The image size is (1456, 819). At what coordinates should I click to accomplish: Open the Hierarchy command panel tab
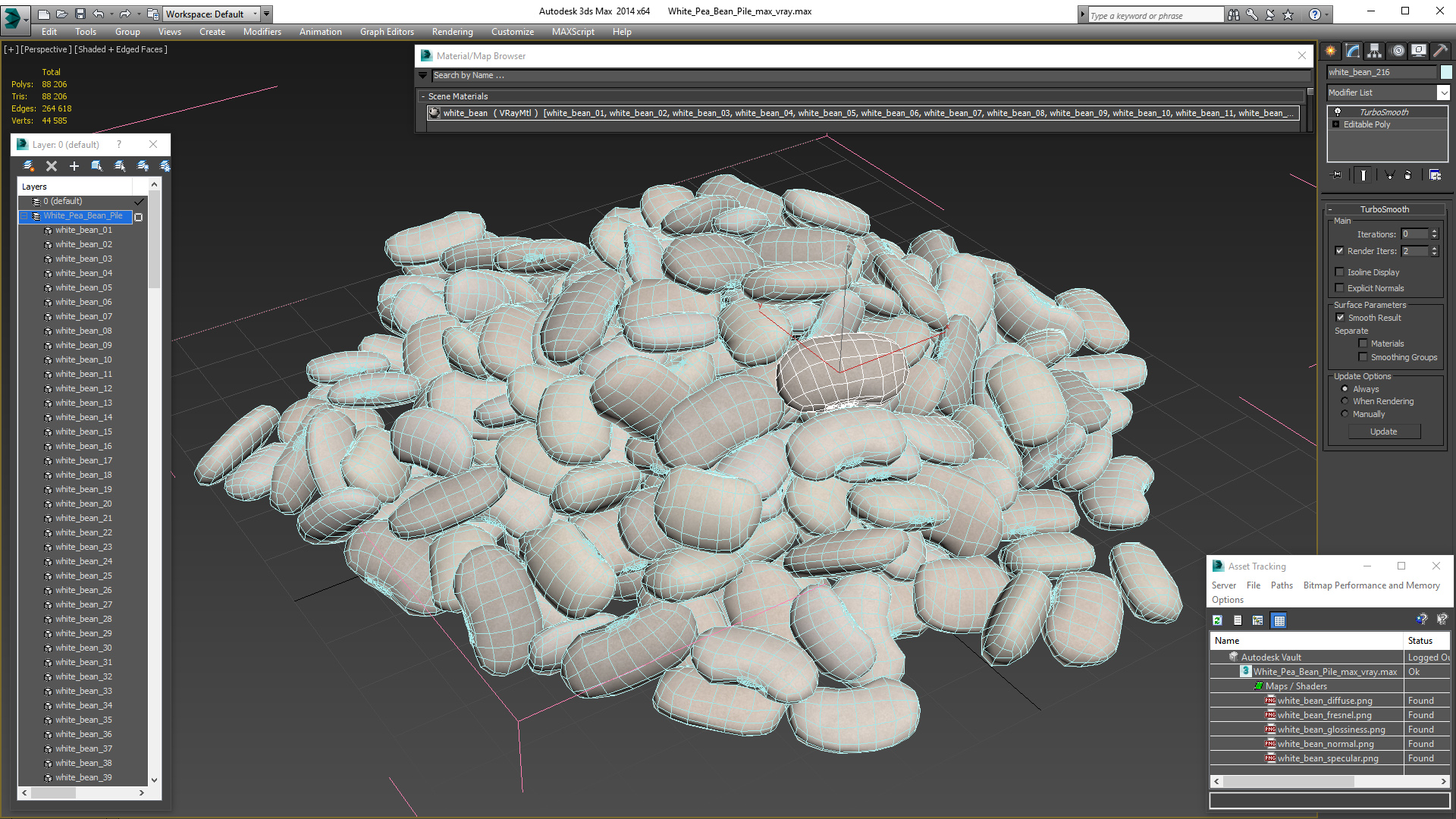click(x=1374, y=51)
